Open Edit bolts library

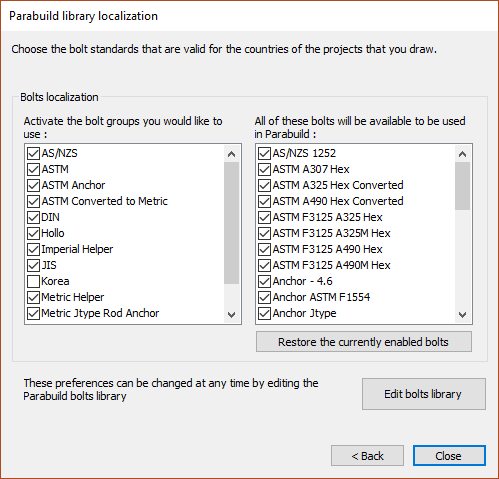(x=424, y=394)
